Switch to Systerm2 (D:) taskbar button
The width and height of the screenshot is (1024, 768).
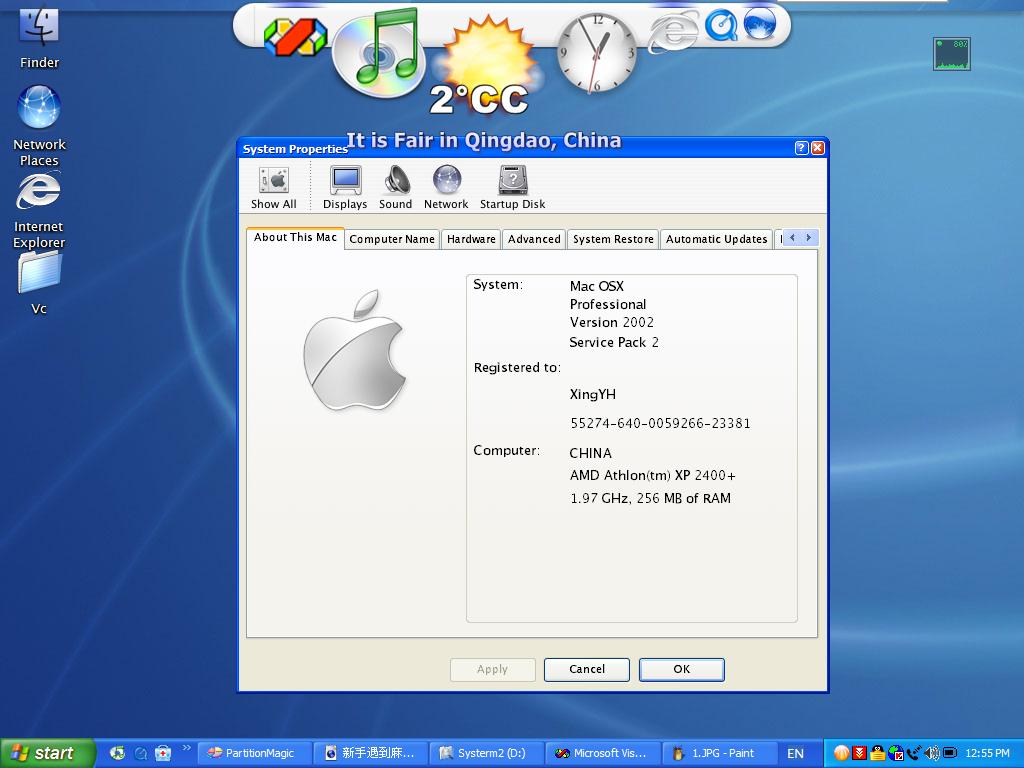(486, 753)
